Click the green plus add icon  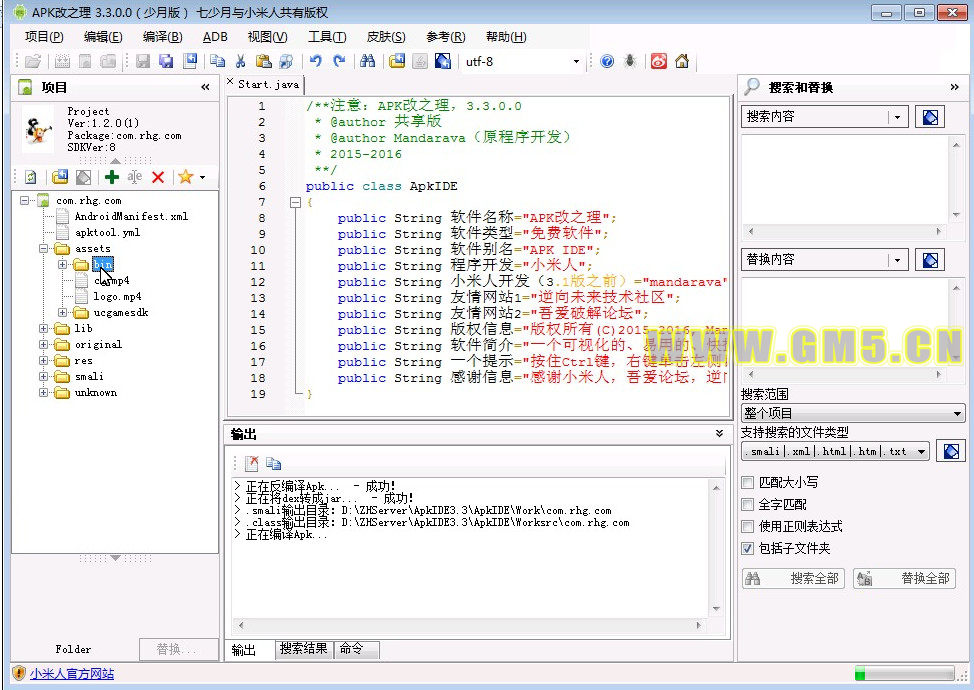click(111, 177)
